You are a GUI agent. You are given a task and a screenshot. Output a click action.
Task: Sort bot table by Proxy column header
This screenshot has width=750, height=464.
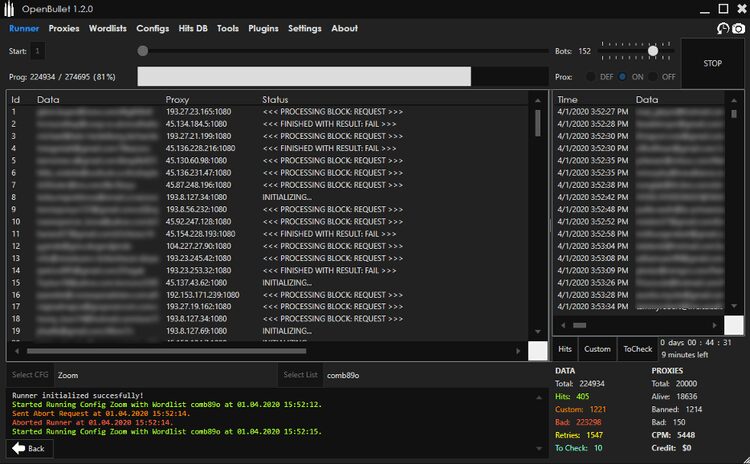pos(176,100)
